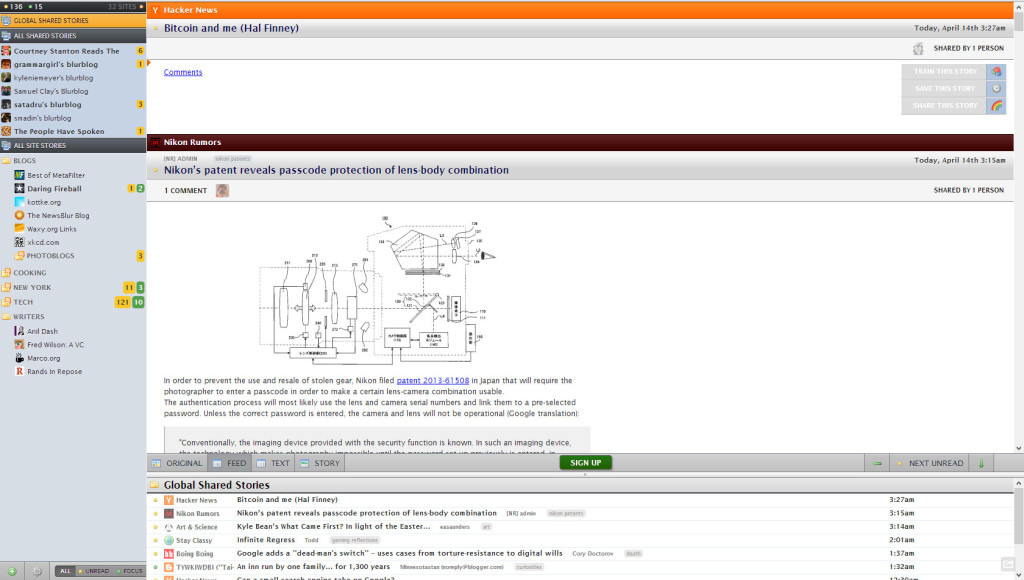Viewport: 1024px width, 580px height.
Task: Click the kottke.org favicon
Action: [19, 202]
